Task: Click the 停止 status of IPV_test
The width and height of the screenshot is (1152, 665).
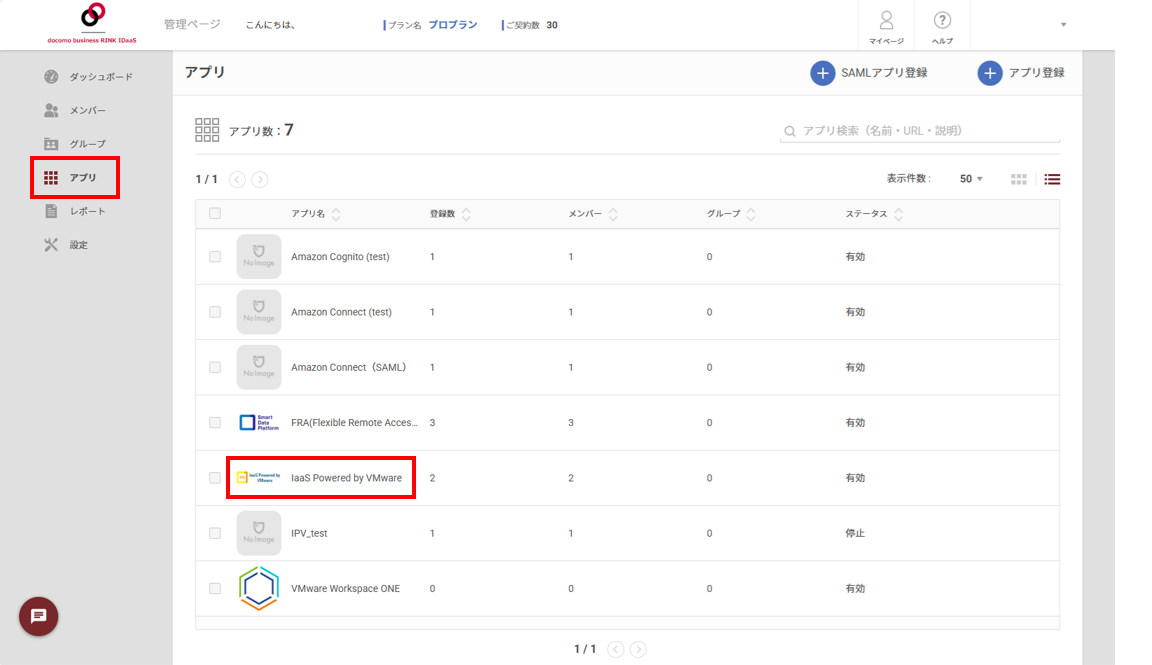Action: coord(855,533)
